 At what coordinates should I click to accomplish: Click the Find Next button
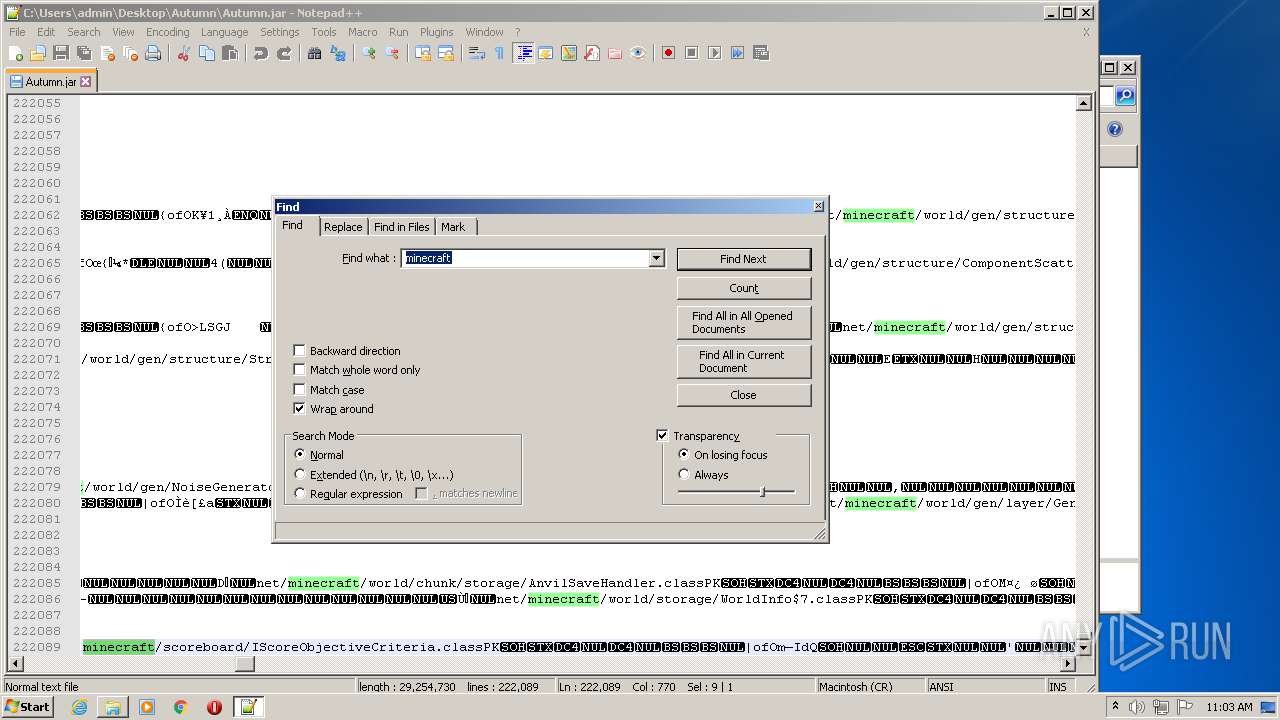[x=743, y=259]
